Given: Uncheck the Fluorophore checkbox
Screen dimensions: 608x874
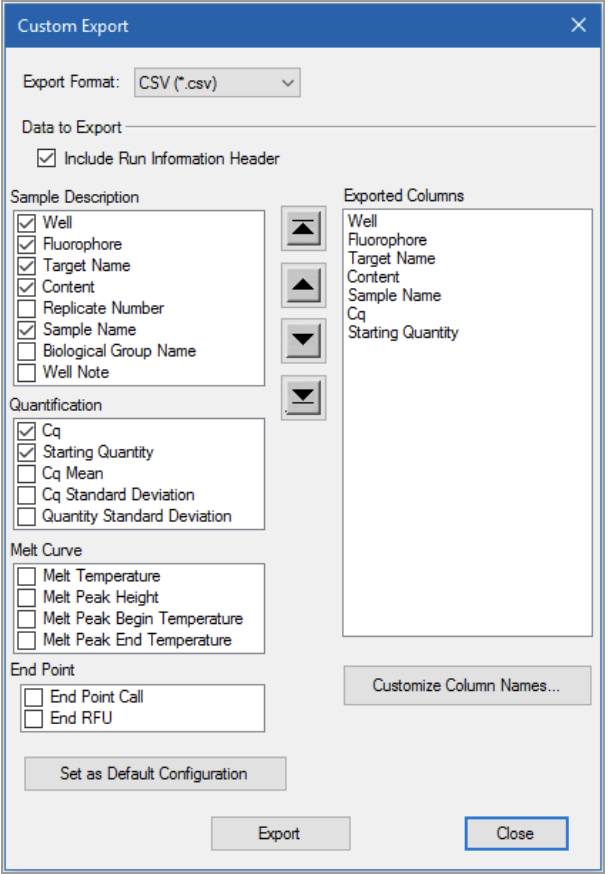Looking at the screenshot, I should pyautogui.click(x=27, y=244).
